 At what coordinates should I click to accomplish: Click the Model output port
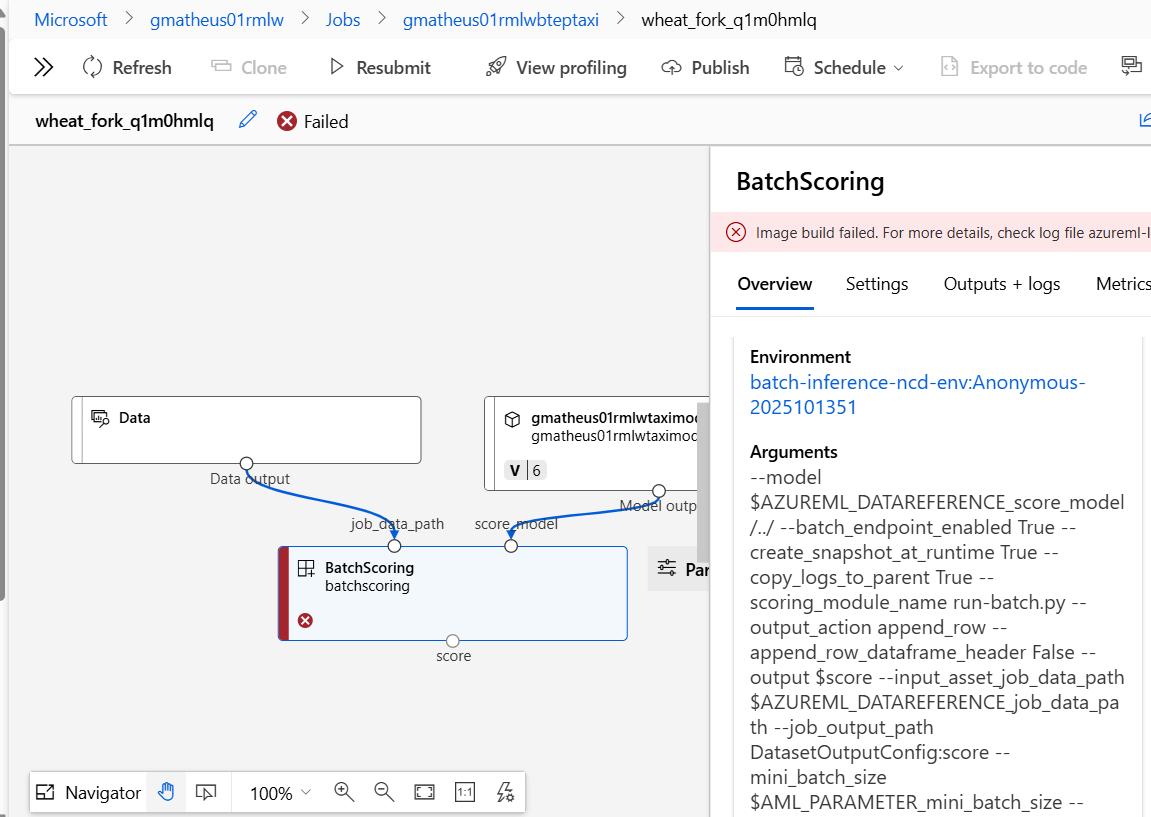[x=659, y=490]
